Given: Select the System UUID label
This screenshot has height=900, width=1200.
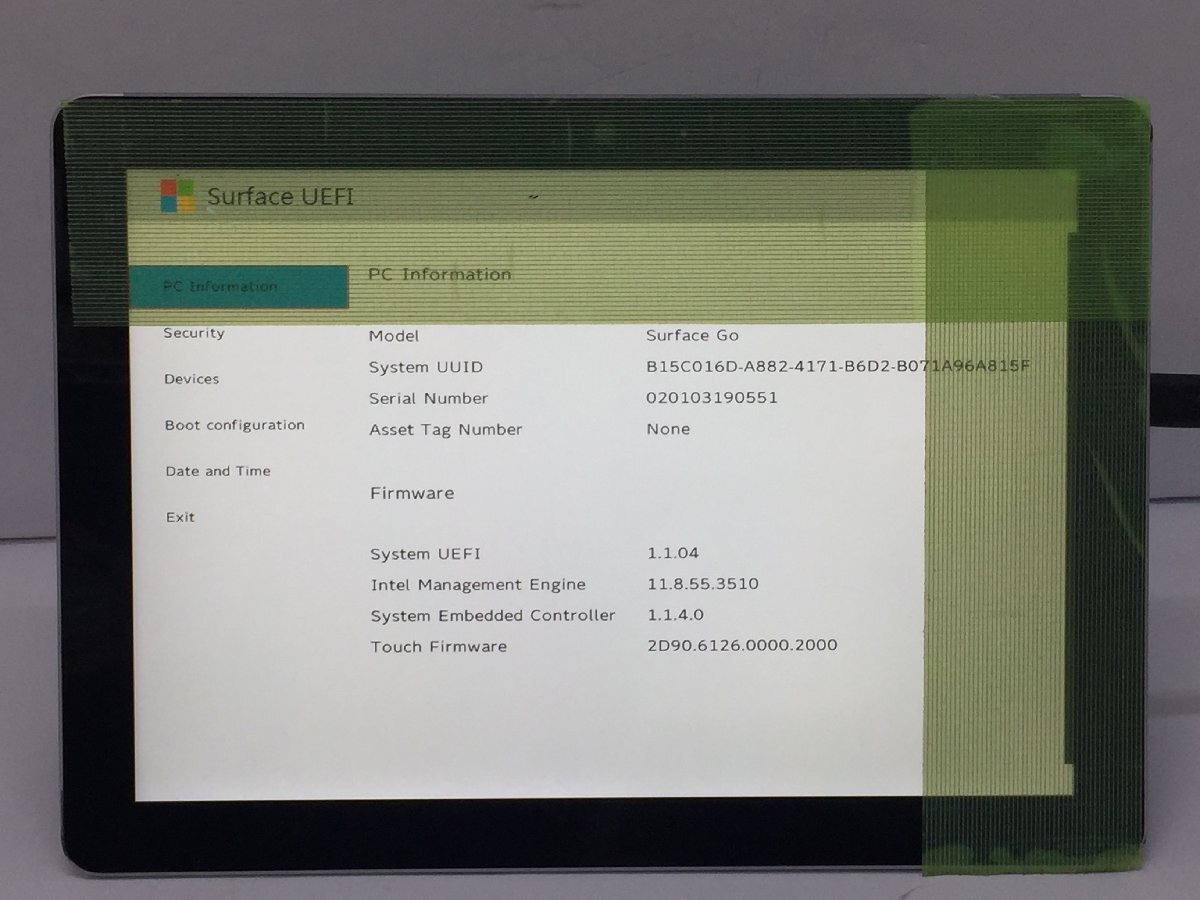Looking at the screenshot, I should (426, 367).
